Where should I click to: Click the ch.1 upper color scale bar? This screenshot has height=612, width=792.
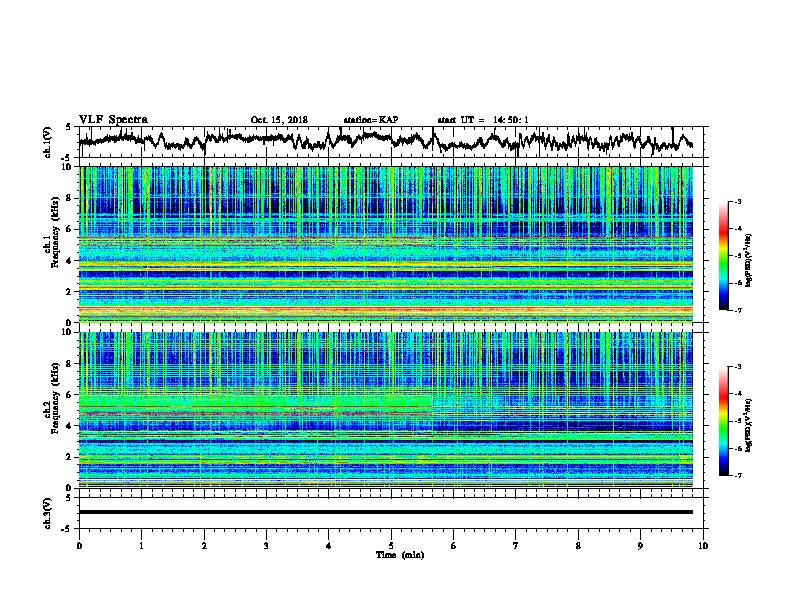coord(724,256)
